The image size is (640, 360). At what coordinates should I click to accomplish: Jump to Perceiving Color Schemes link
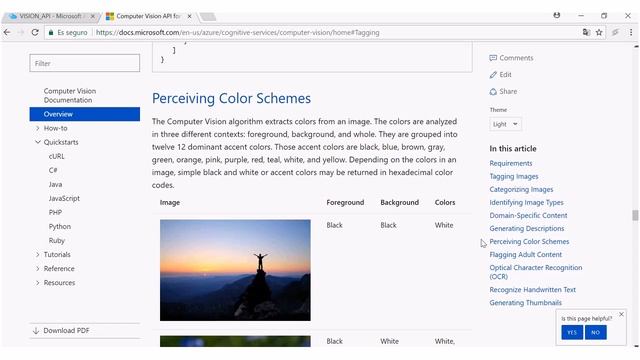coord(529,242)
